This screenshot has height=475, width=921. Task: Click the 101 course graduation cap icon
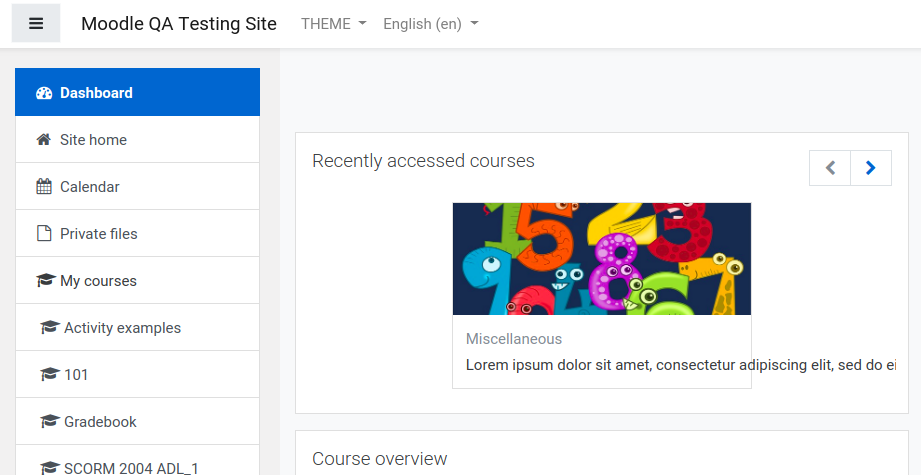coord(50,374)
